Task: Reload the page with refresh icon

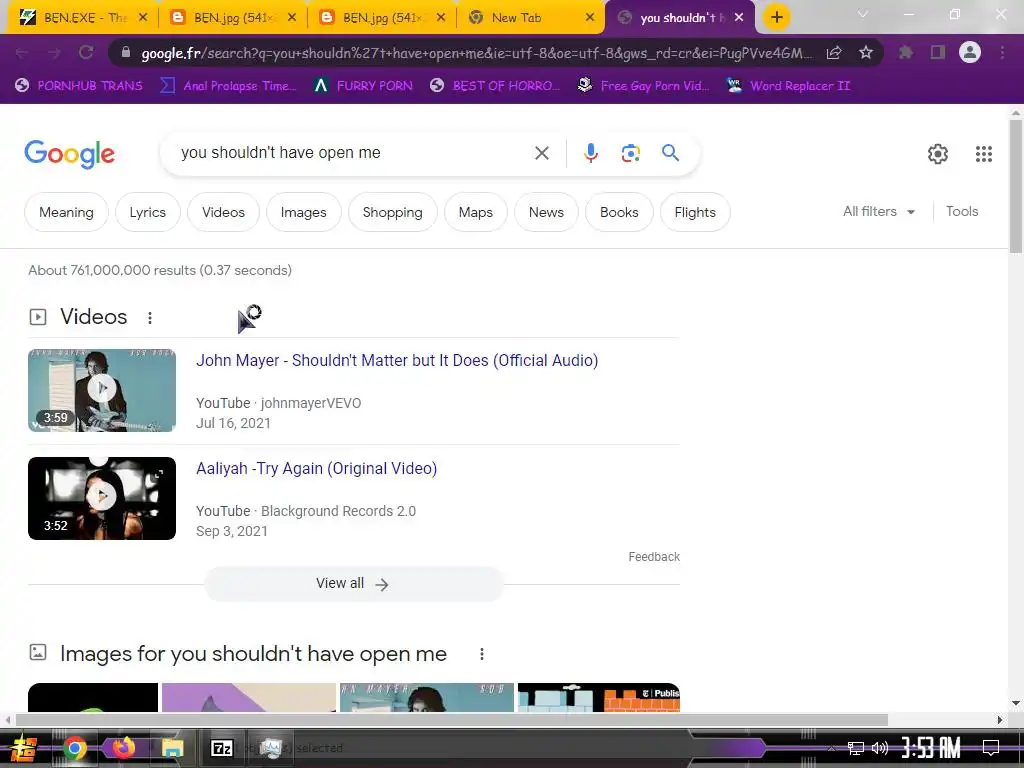Action: [86, 53]
